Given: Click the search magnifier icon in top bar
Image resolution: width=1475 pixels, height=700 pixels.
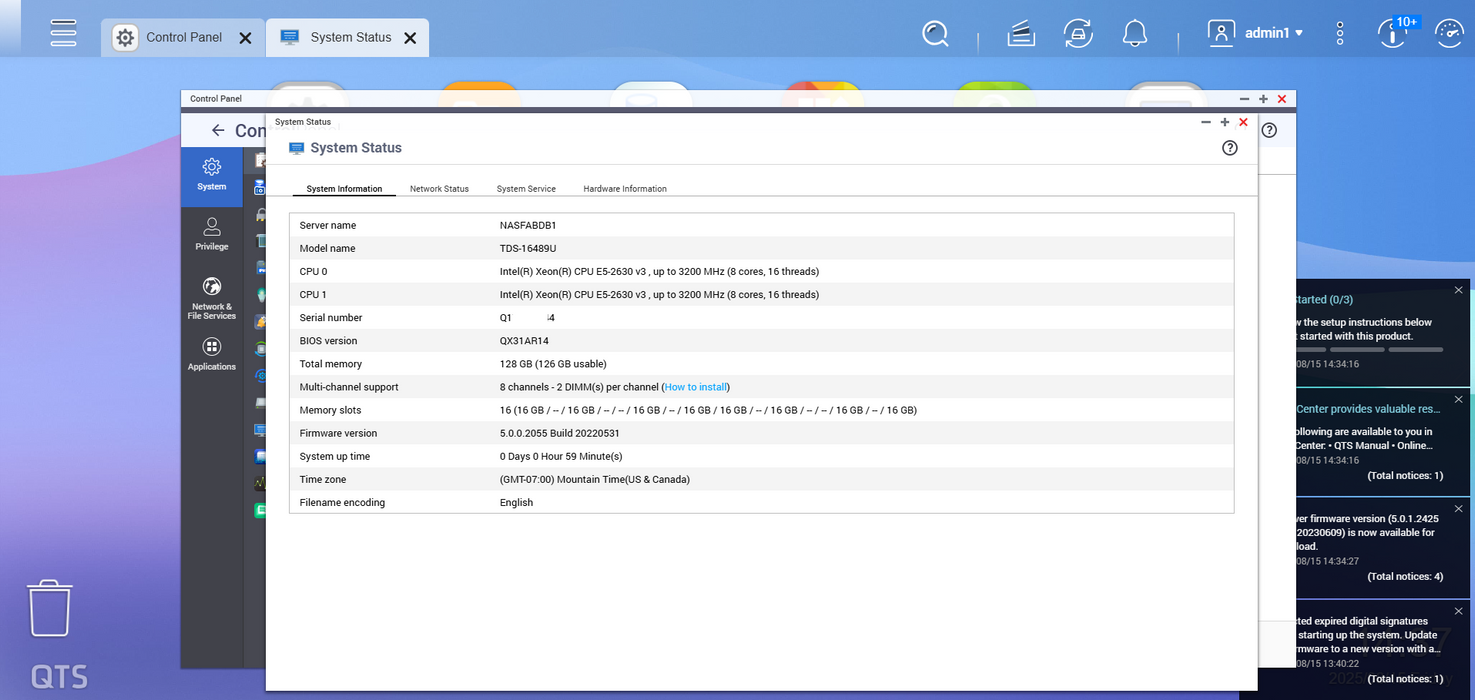Looking at the screenshot, I should click(x=935, y=34).
